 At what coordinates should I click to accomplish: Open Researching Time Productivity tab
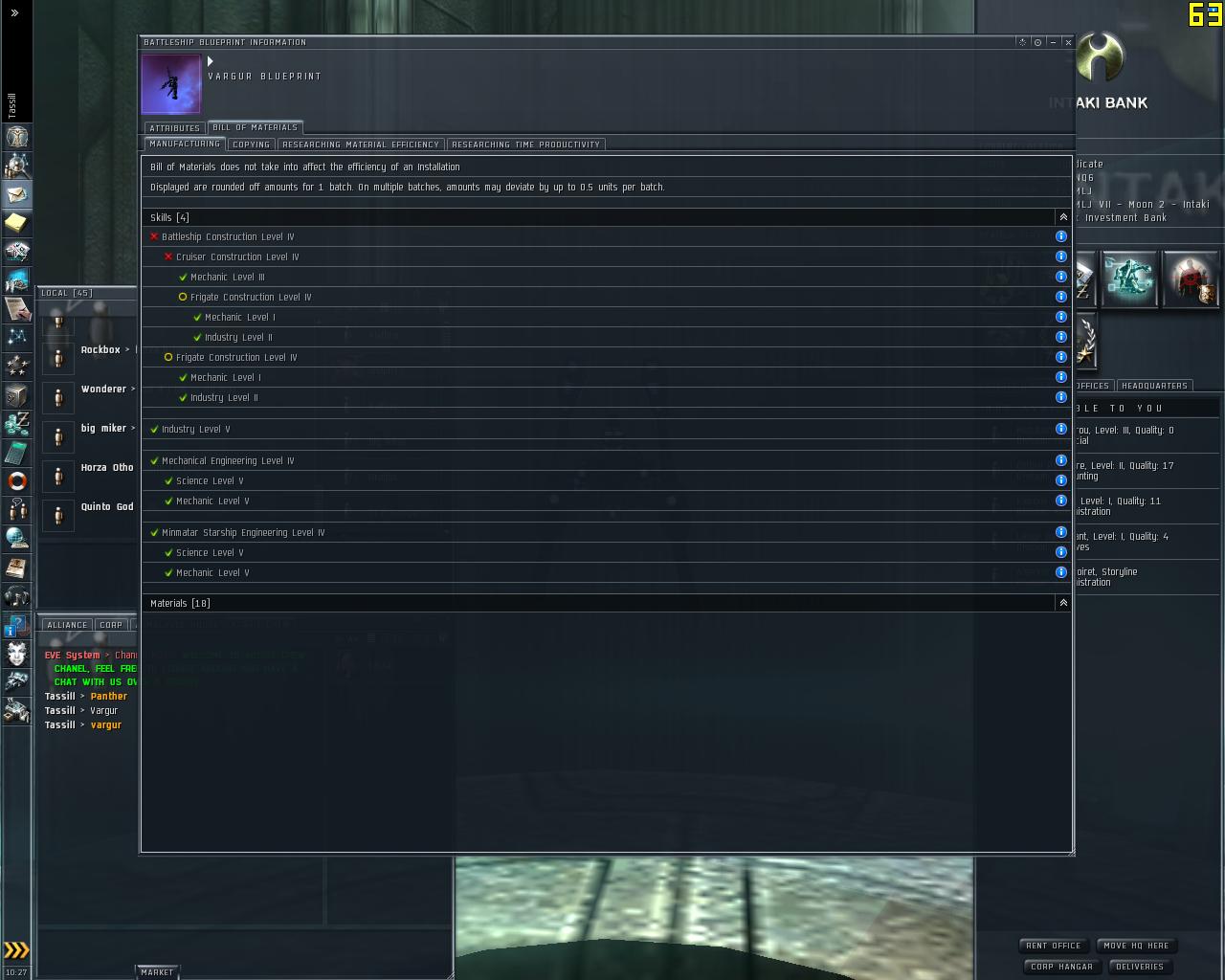tap(525, 145)
